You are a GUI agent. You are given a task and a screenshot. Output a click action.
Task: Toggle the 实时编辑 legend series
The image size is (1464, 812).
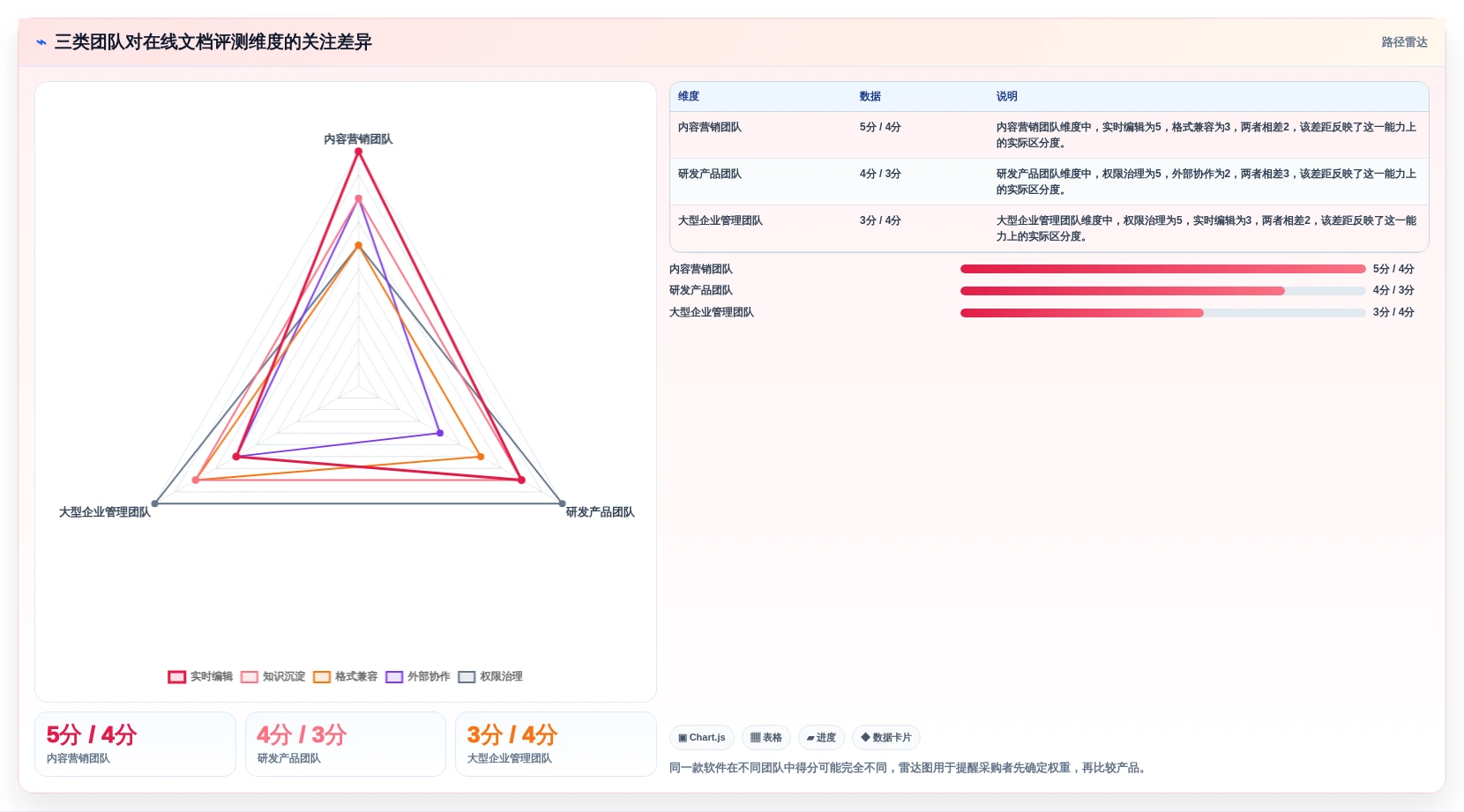[x=200, y=677]
